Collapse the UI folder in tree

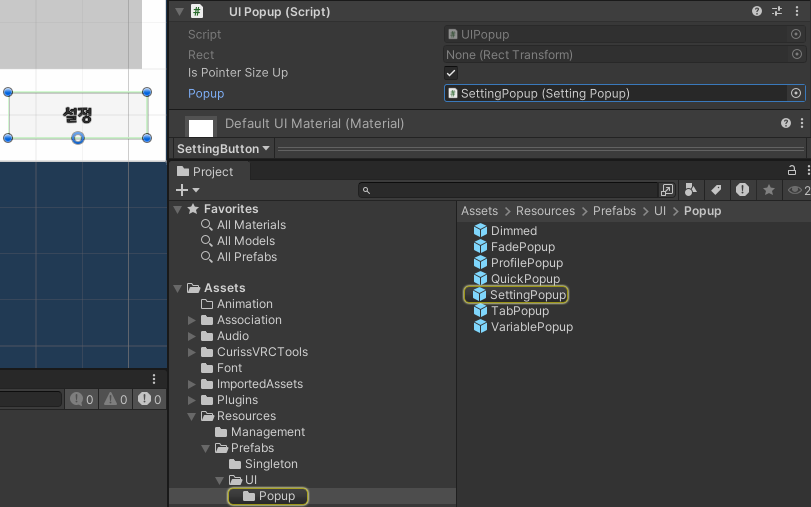click(x=219, y=481)
